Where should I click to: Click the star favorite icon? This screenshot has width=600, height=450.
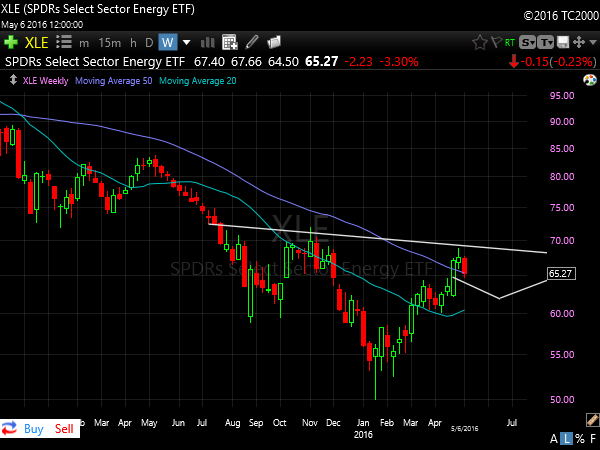pyautogui.click(x=479, y=42)
